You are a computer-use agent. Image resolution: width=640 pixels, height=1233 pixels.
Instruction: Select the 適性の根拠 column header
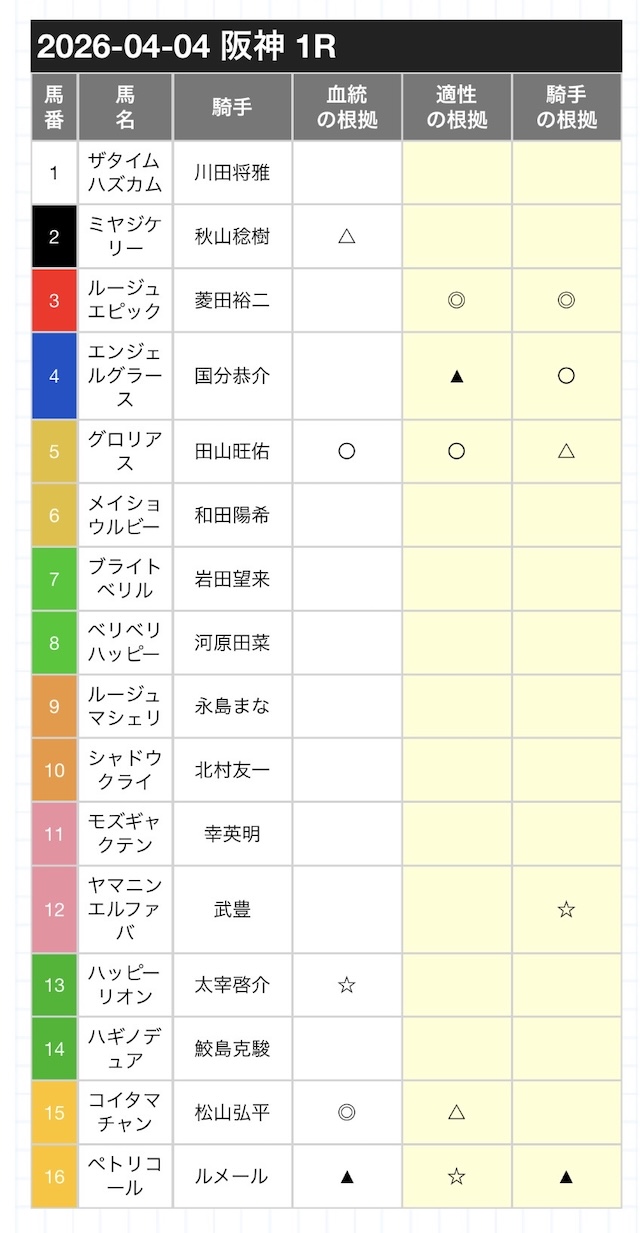click(457, 107)
